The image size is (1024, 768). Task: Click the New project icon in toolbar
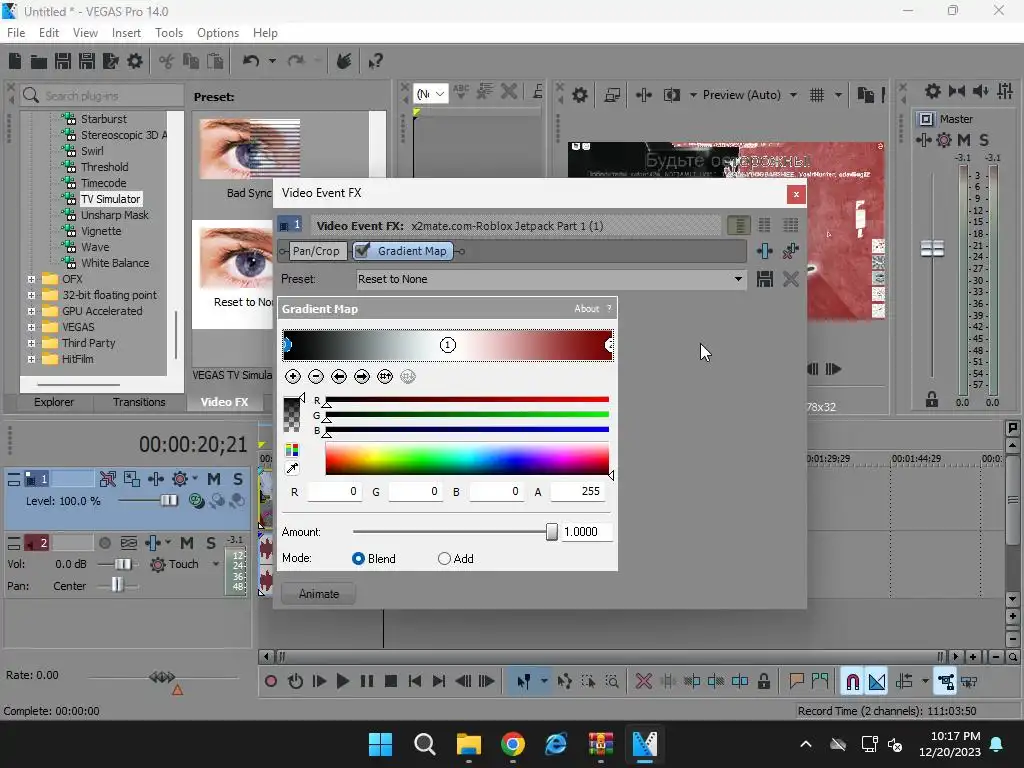(15, 61)
